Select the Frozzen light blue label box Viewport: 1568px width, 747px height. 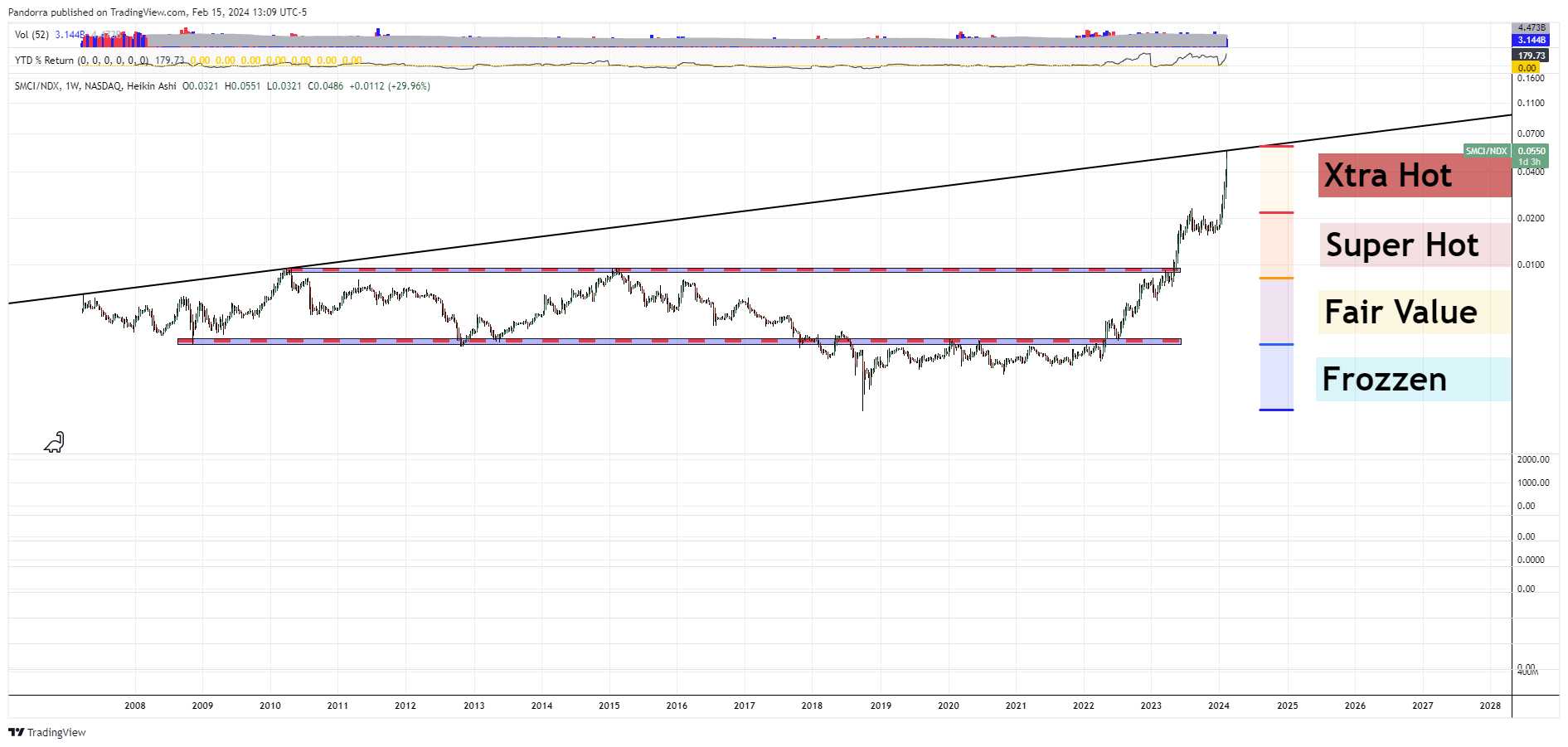1414,379
